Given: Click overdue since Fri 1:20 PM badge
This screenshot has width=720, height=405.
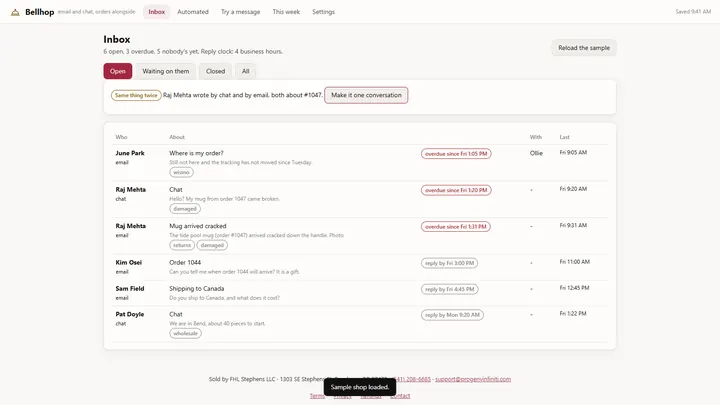Looking at the screenshot, I should tap(456, 190).
